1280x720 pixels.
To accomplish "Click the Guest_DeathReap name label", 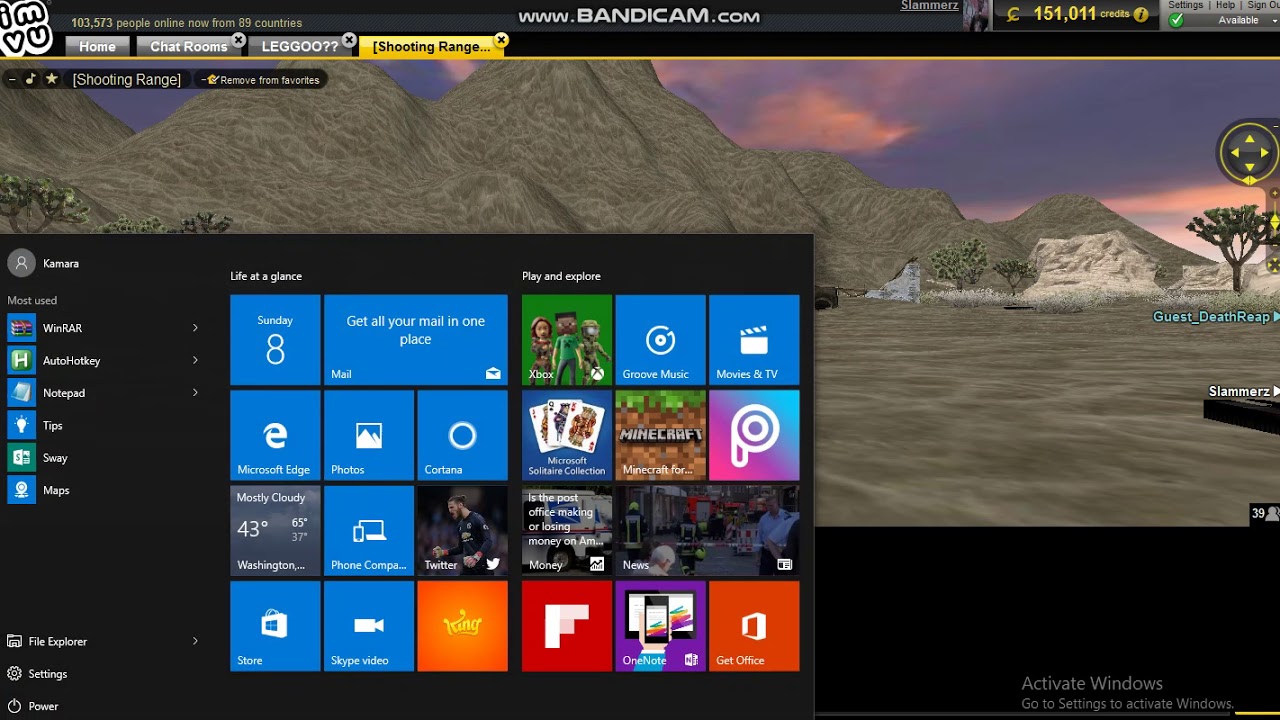I will coord(1211,317).
